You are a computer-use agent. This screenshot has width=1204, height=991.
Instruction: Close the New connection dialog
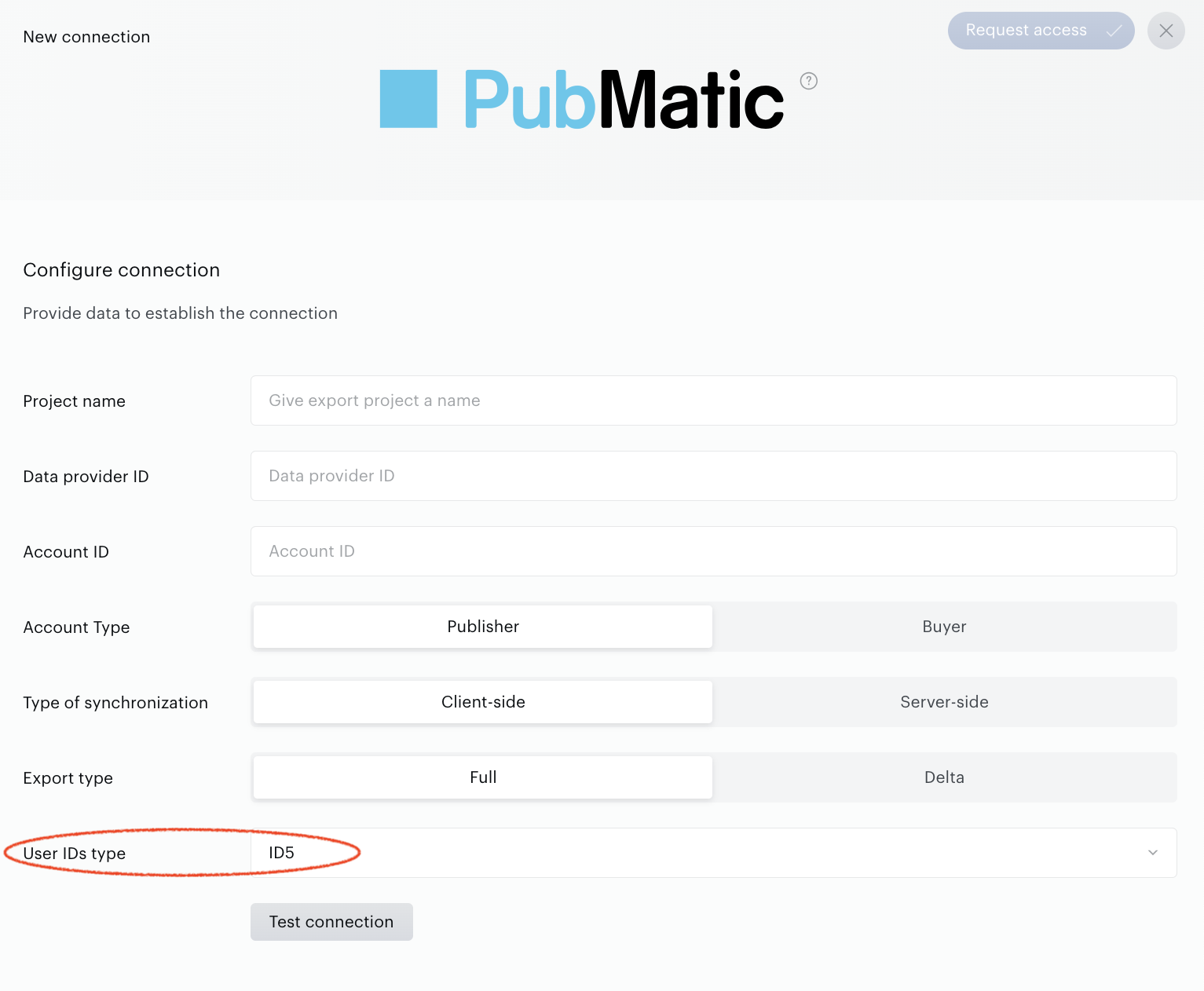(1166, 31)
